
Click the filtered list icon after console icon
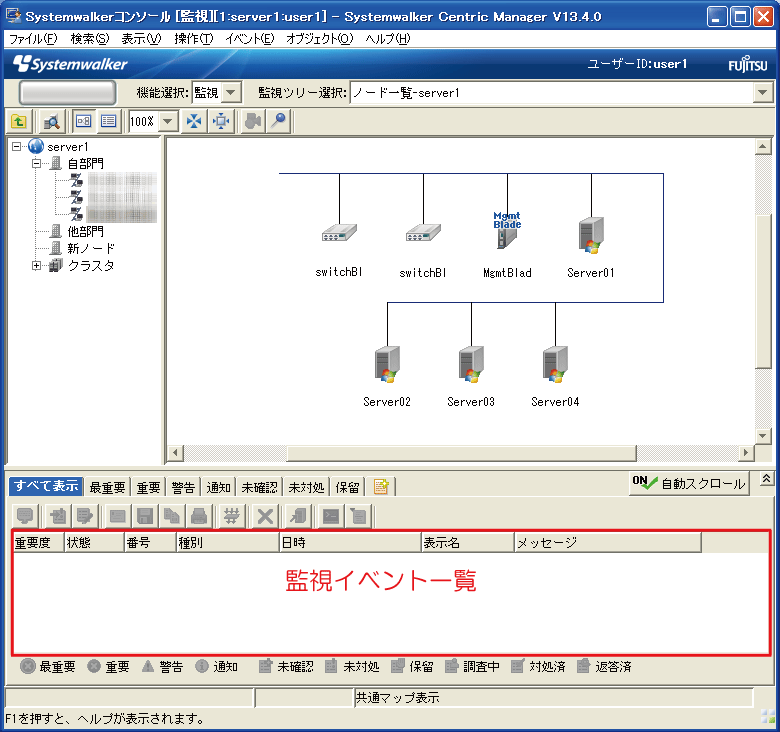tap(358, 516)
